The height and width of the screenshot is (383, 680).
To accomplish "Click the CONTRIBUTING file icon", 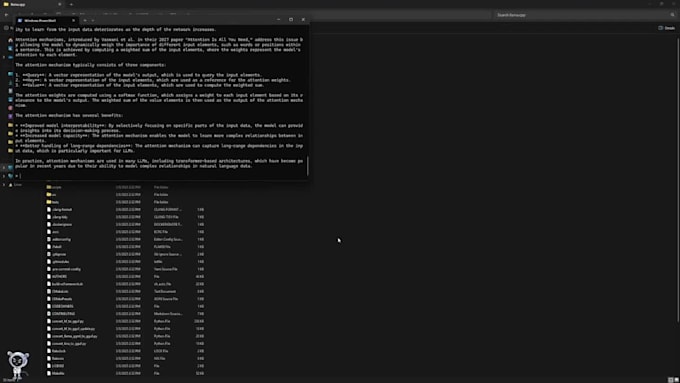I will click(x=49, y=314).
